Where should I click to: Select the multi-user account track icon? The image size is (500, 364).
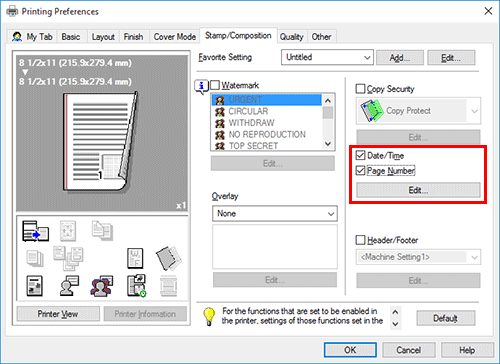102,286
